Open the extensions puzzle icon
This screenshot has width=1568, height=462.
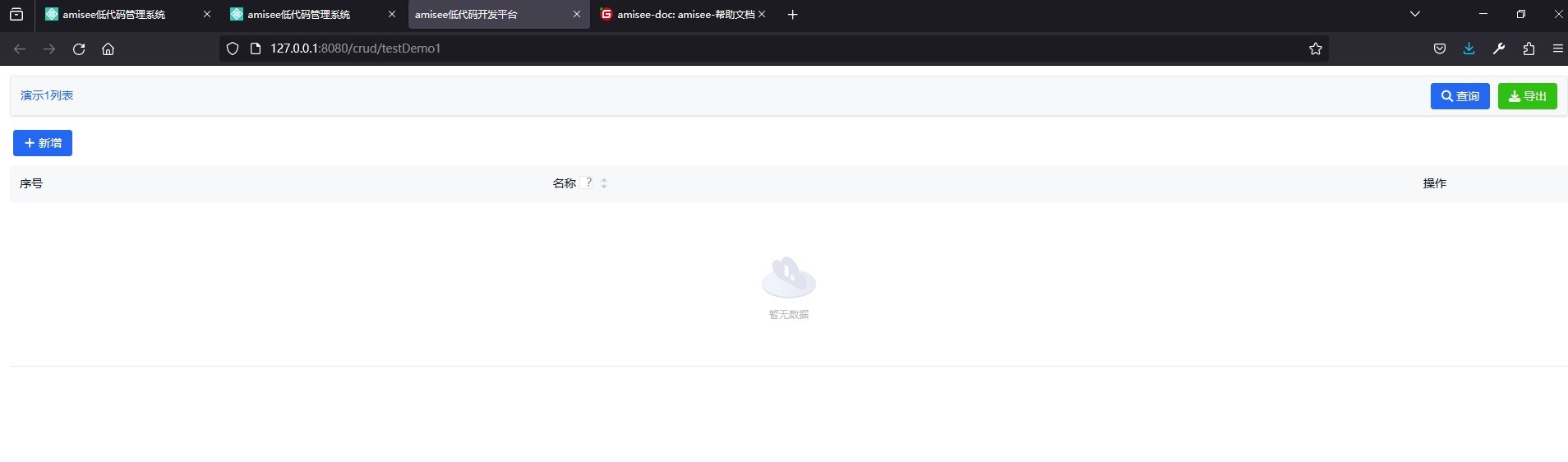(x=1529, y=49)
